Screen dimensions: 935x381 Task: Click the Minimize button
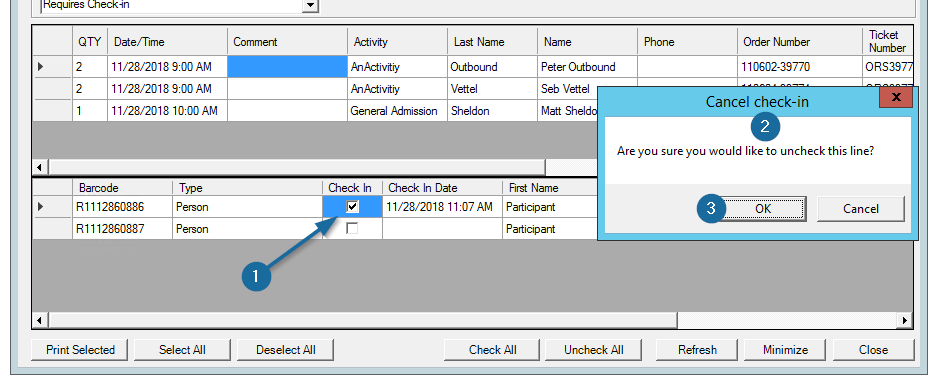(x=785, y=350)
